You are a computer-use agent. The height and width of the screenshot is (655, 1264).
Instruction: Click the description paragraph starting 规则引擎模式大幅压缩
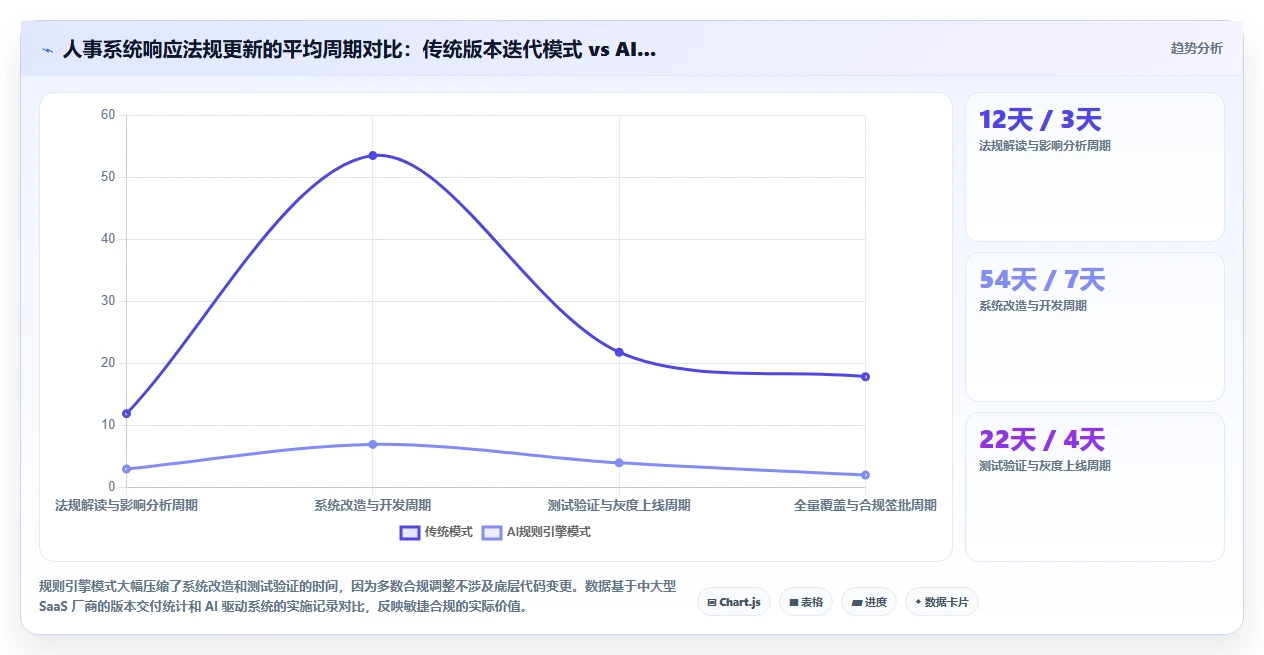(x=358, y=596)
